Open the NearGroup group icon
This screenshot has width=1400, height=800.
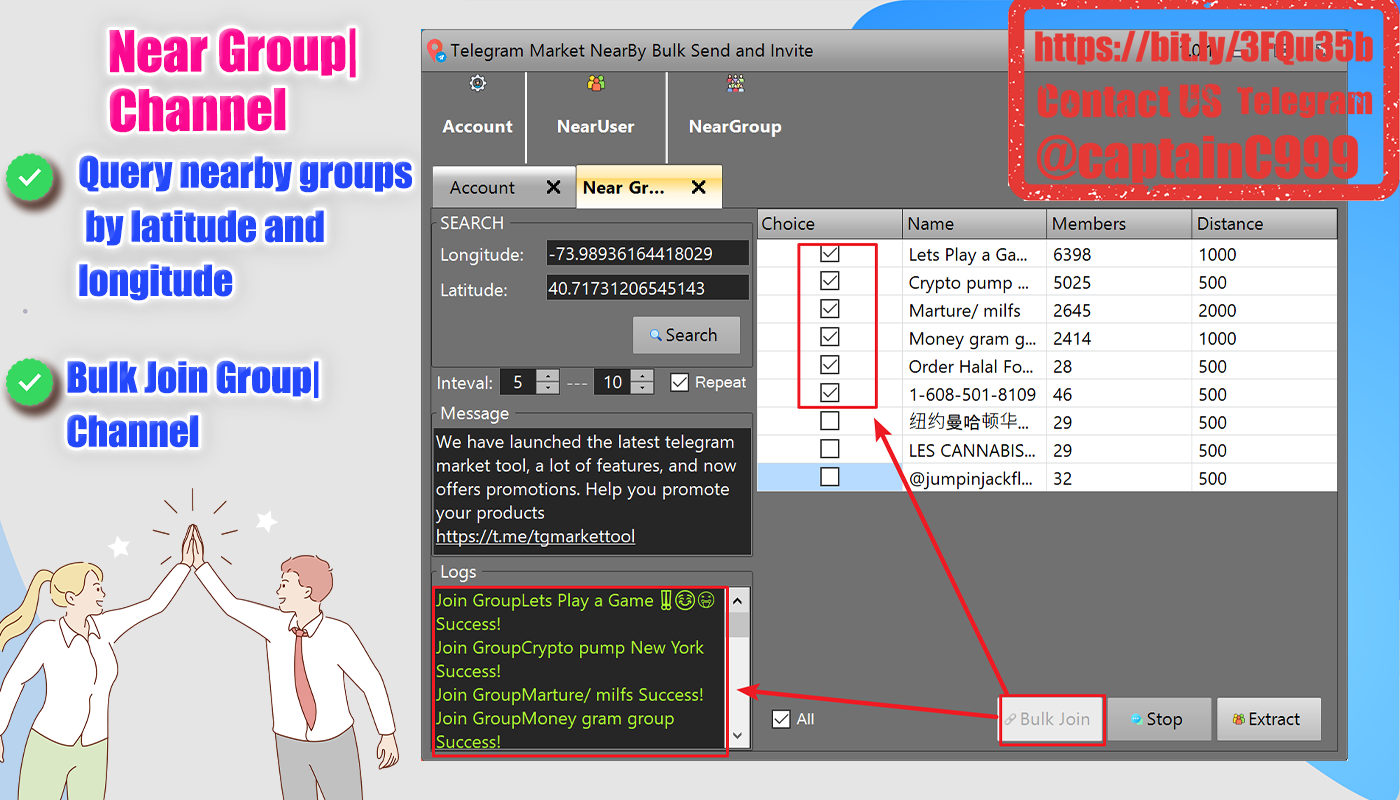pos(735,84)
